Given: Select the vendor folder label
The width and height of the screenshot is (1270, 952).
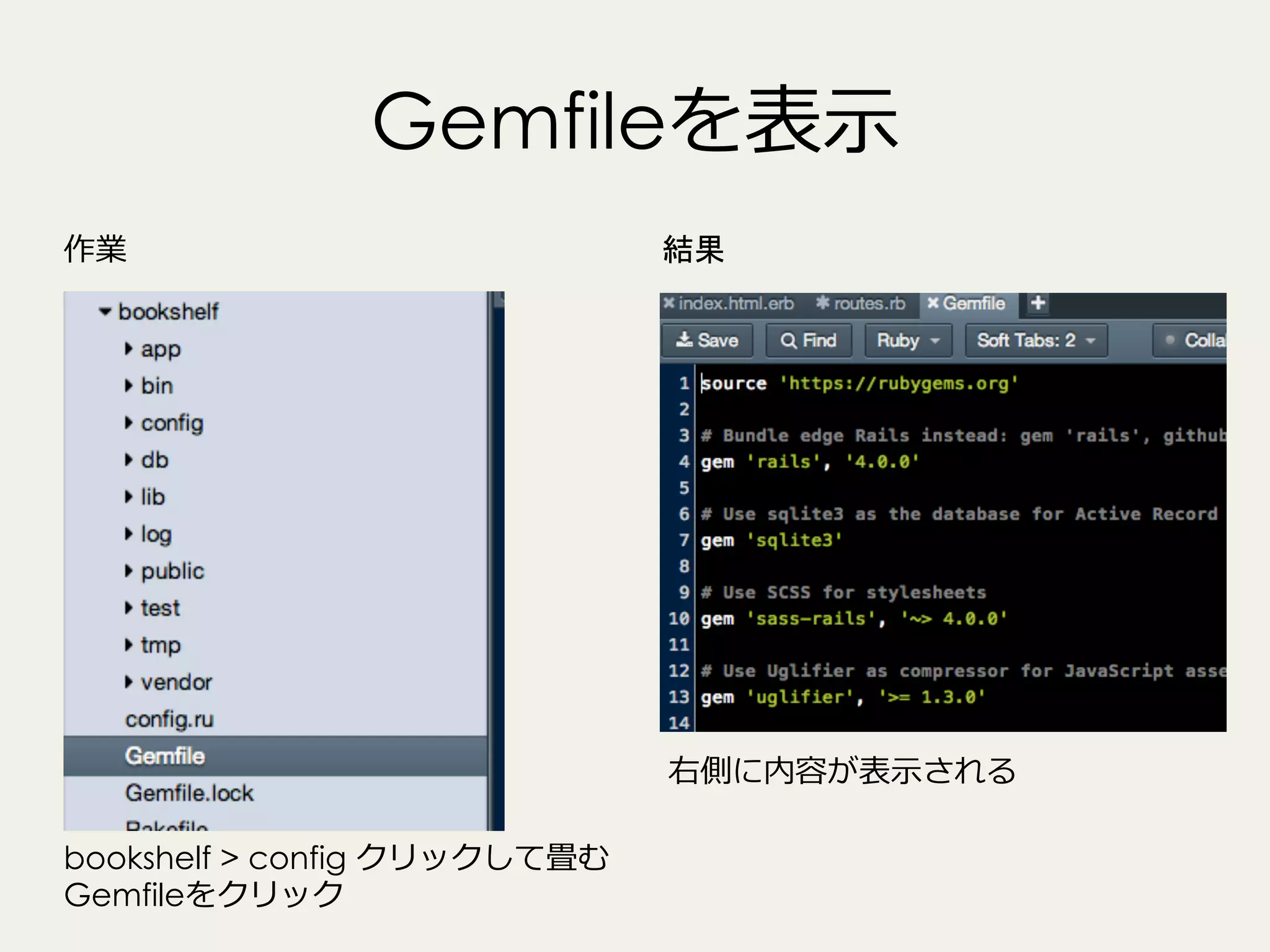Looking at the screenshot, I should [x=176, y=682].
